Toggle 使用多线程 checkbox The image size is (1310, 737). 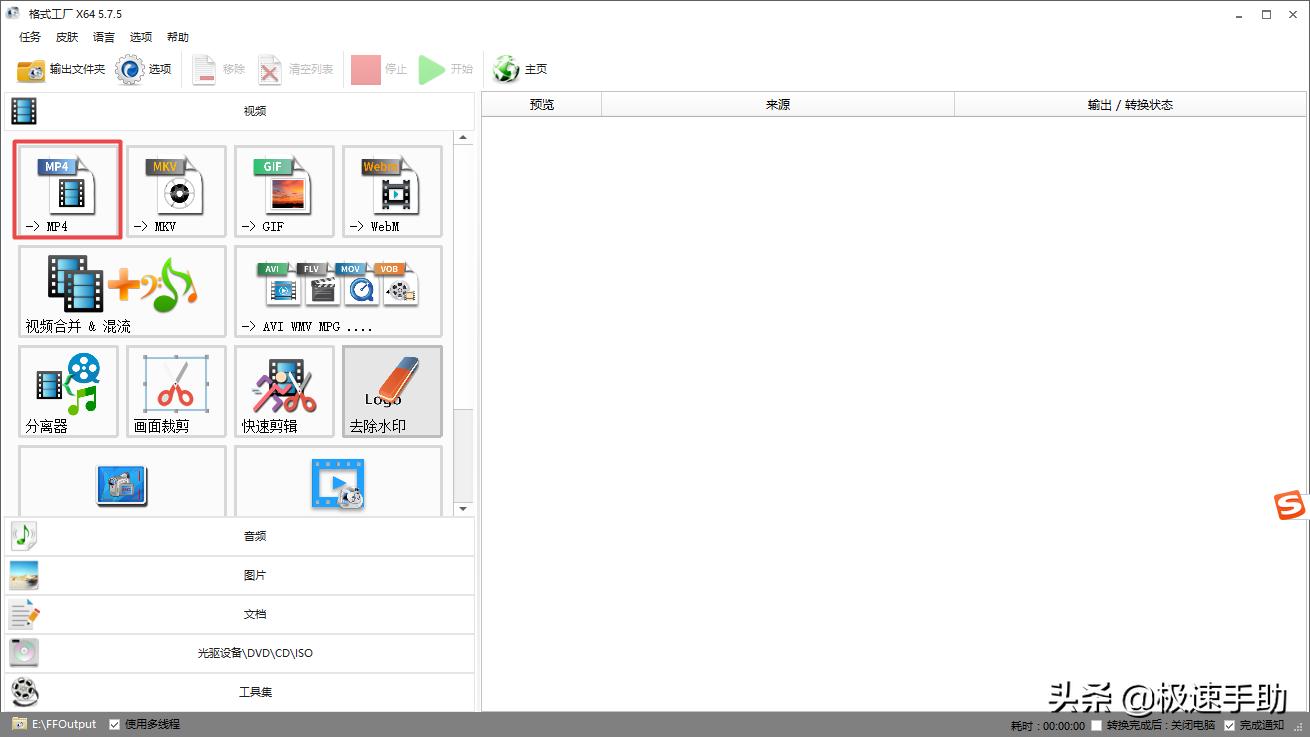[115, 724]
